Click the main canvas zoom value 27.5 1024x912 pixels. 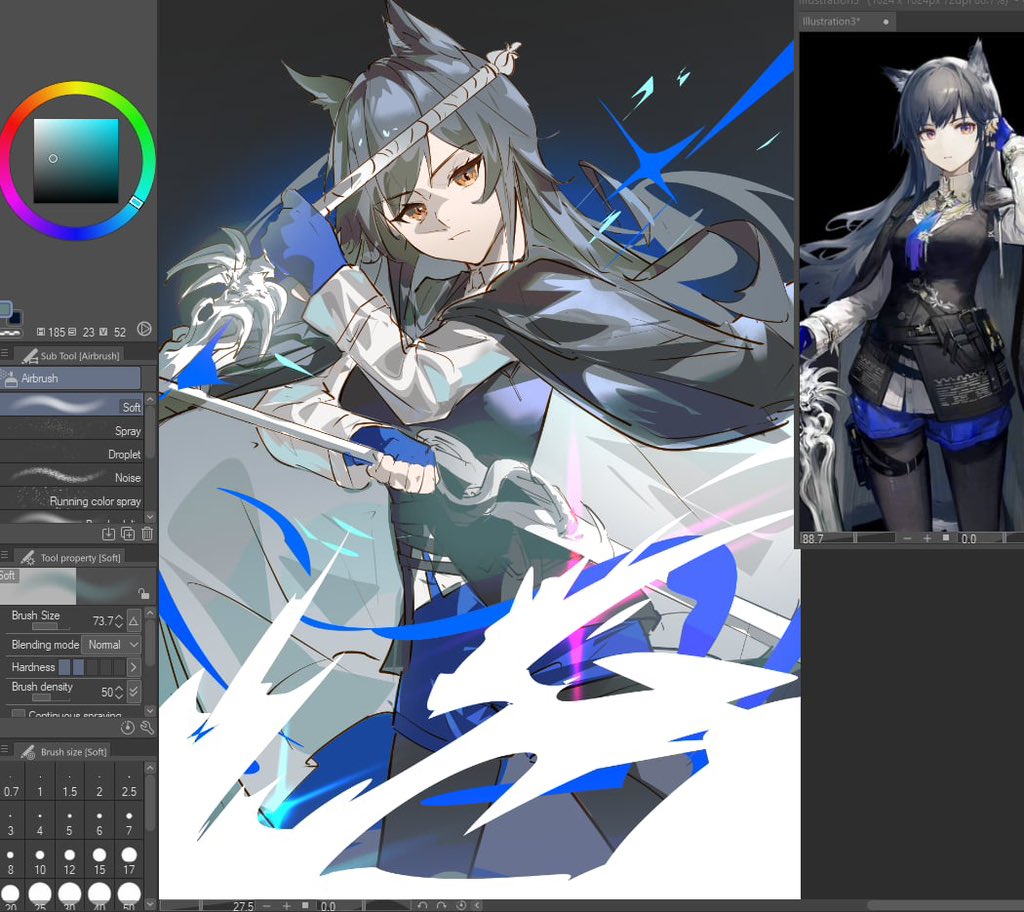243,906
